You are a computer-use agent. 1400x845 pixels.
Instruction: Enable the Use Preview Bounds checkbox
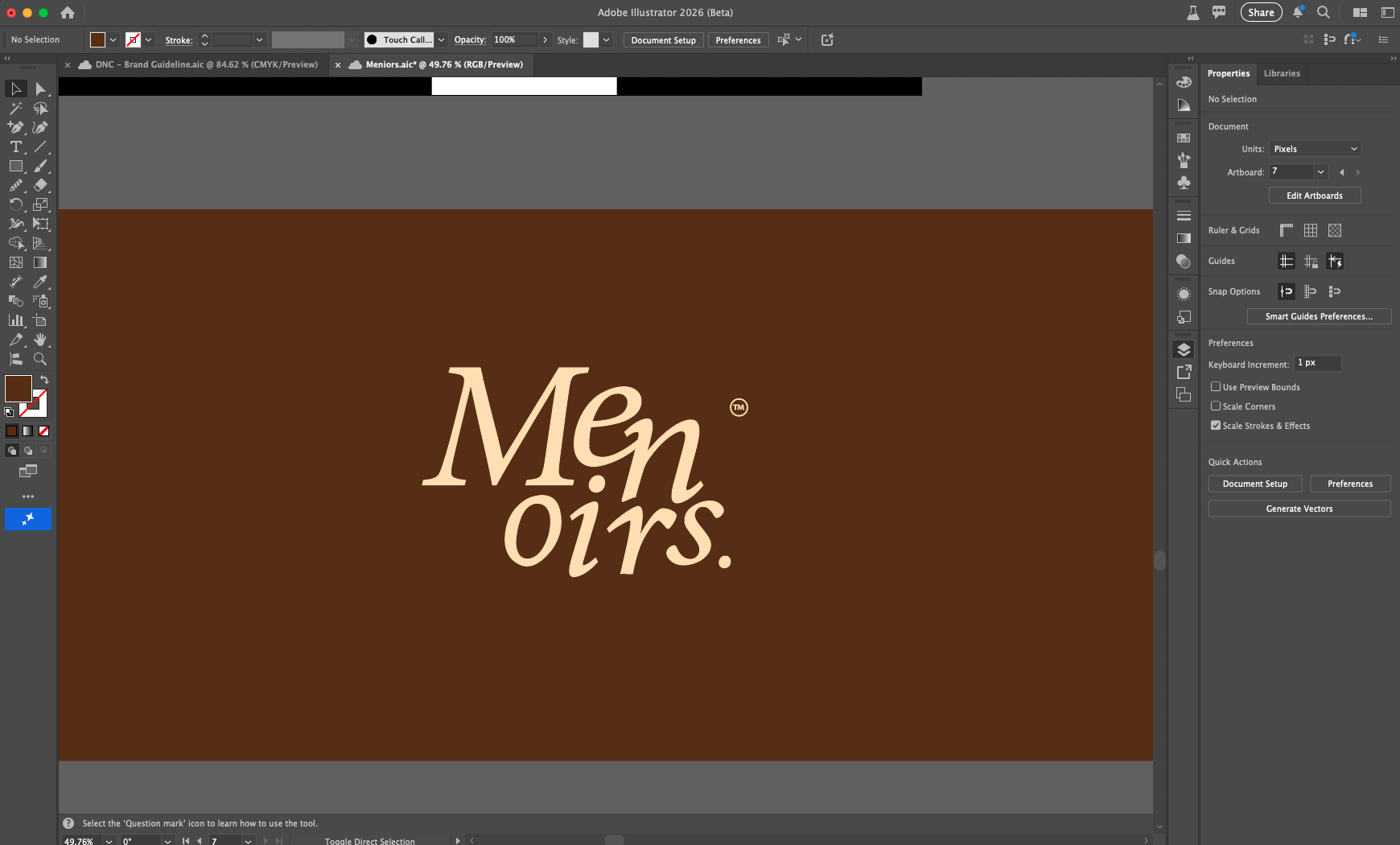[x=1217, y=387]
